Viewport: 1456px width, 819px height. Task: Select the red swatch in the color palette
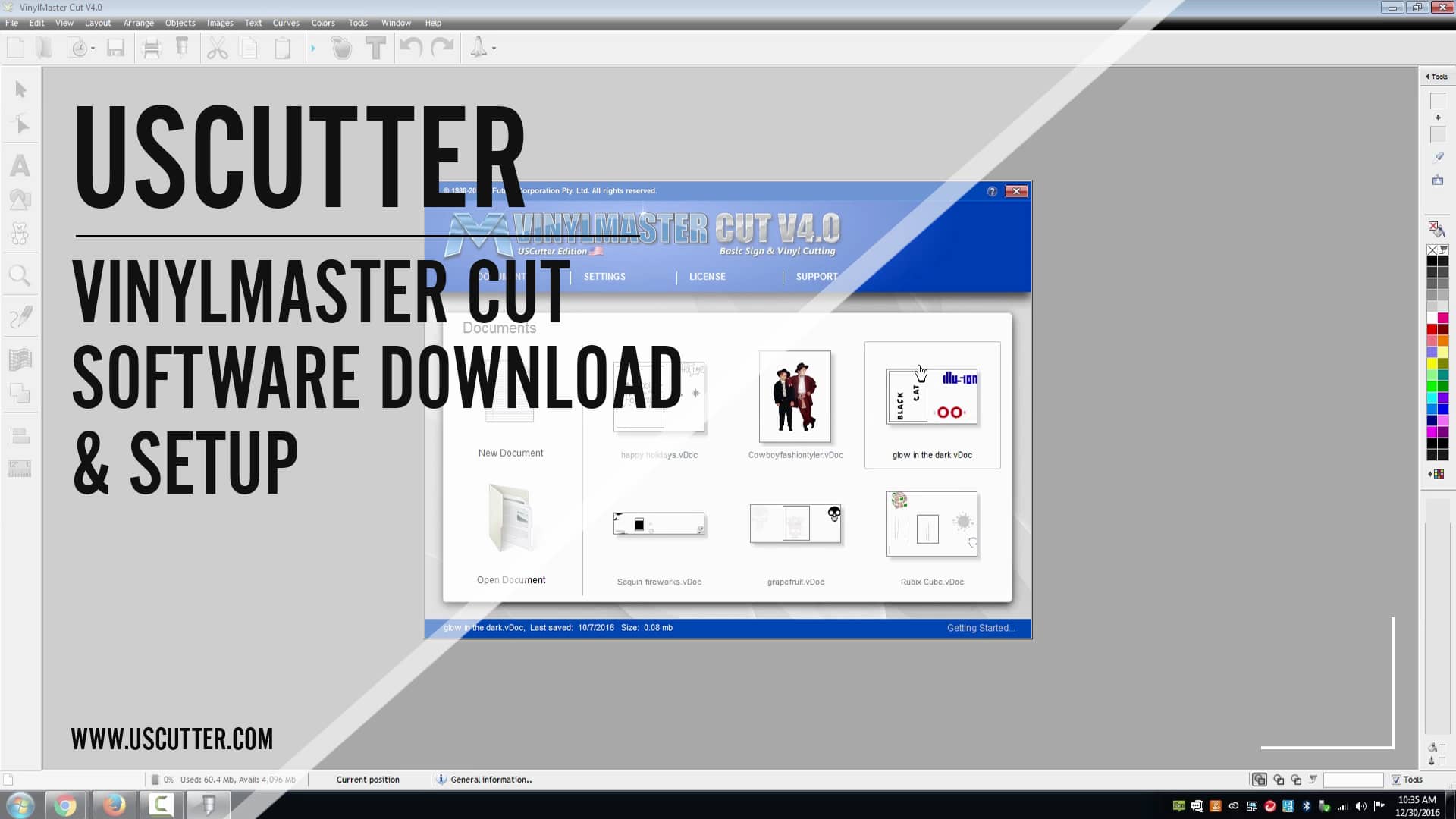click(1432, 329)
